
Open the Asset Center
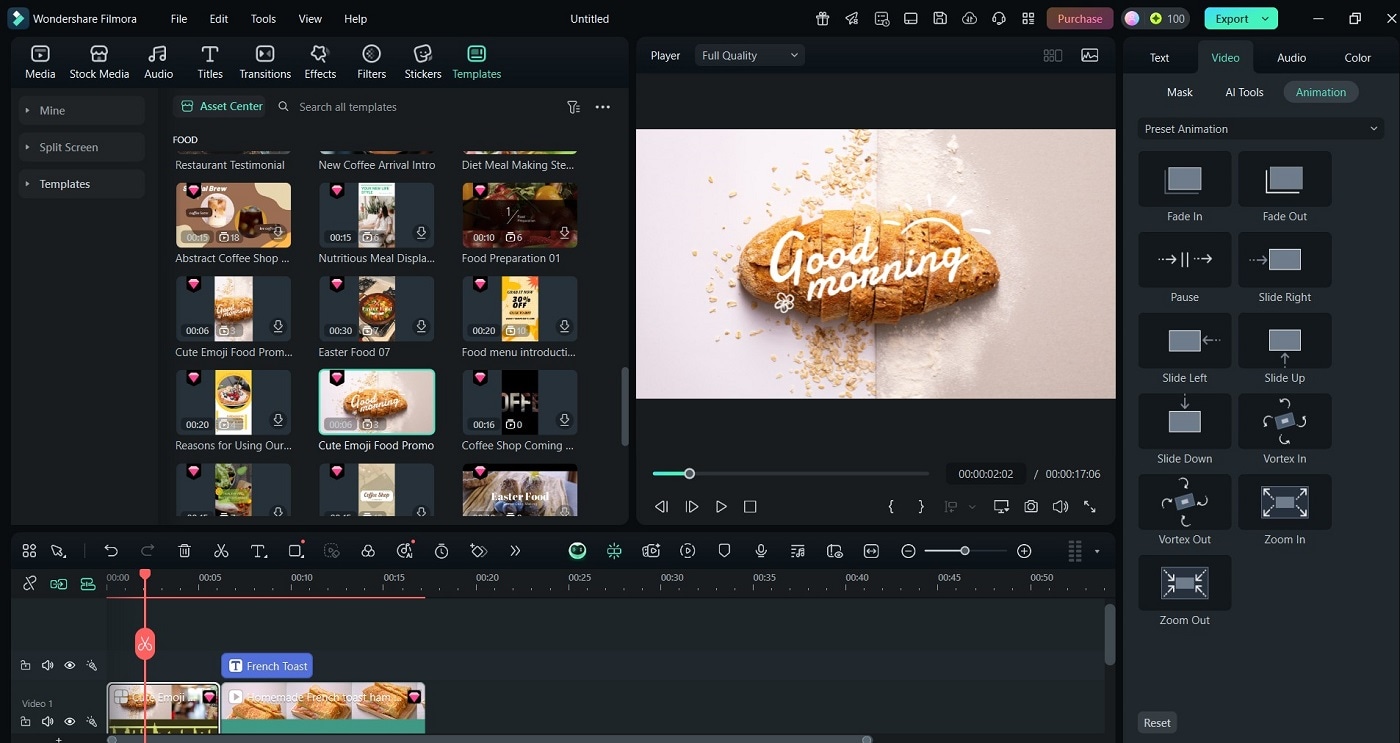pyautogui.click(x=221, y=106)
